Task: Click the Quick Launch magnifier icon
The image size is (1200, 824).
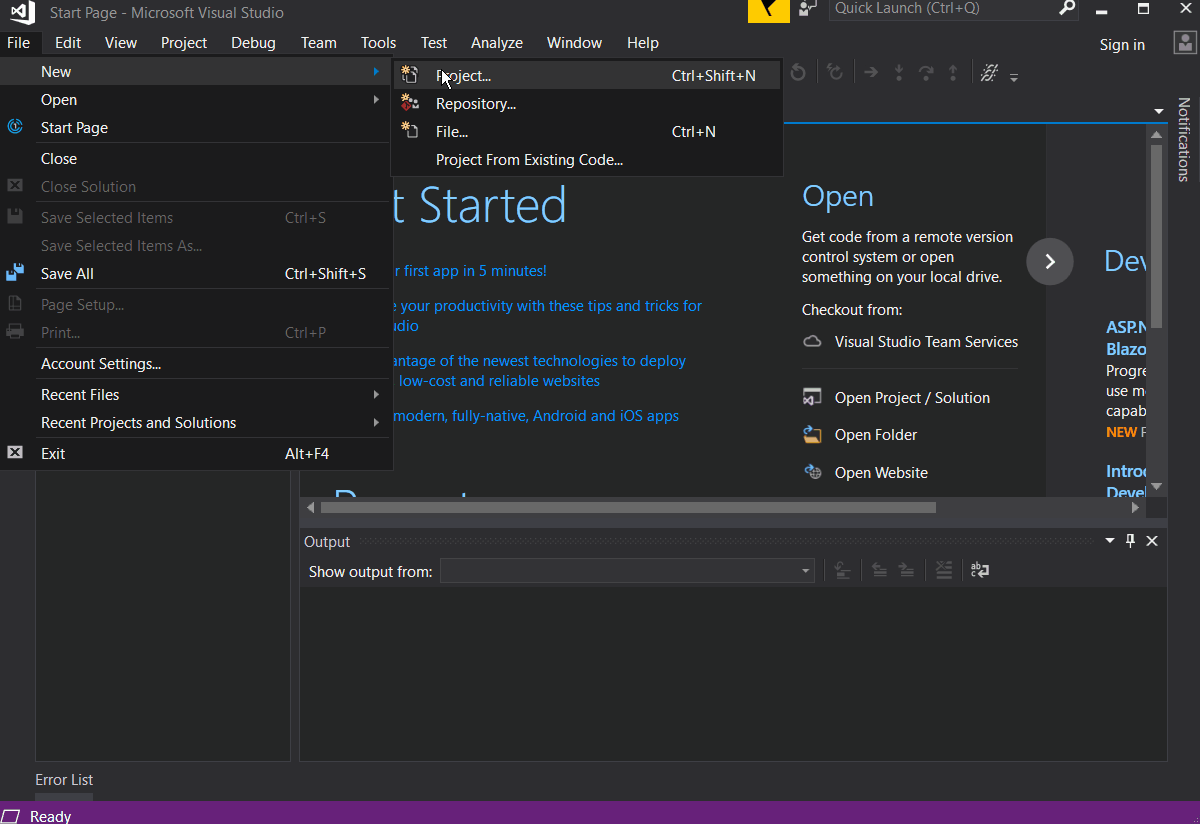Action: click(x=1067, y=9)
